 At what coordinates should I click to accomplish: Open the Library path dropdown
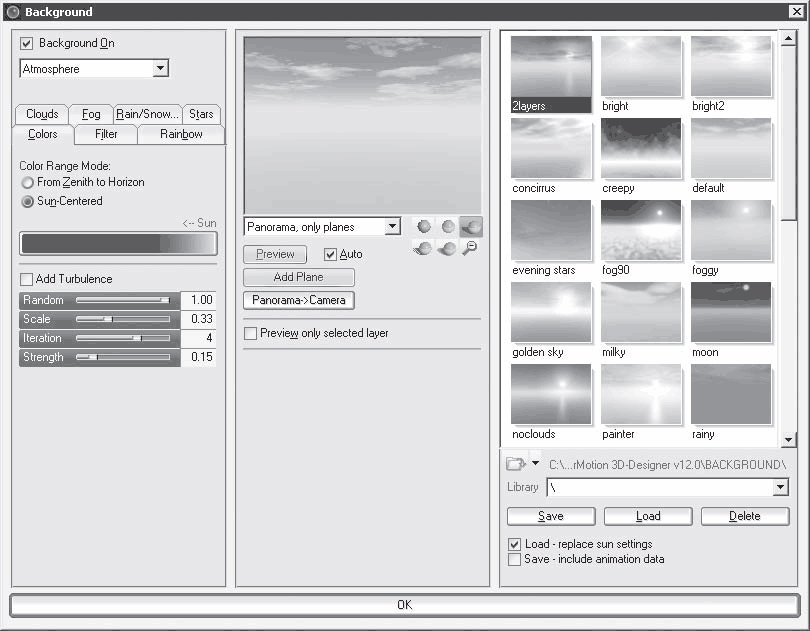780,487
